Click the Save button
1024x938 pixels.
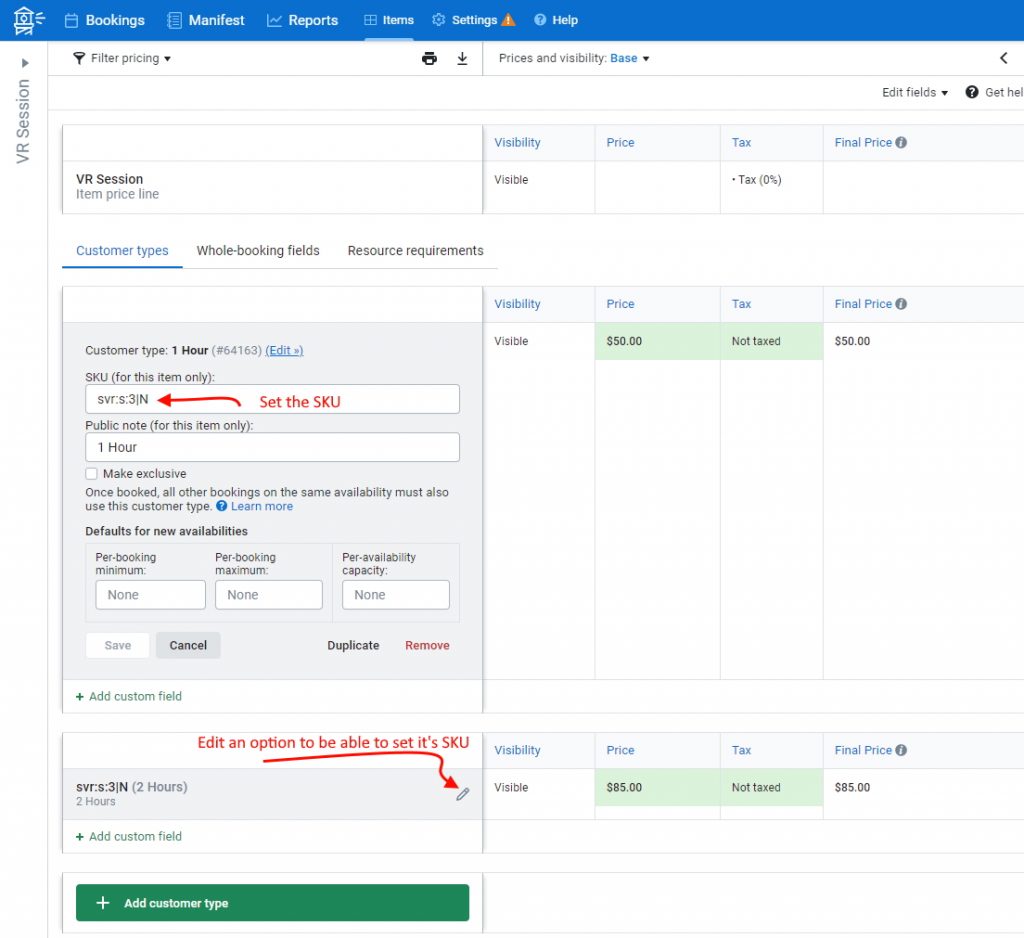tap(118, 645)
